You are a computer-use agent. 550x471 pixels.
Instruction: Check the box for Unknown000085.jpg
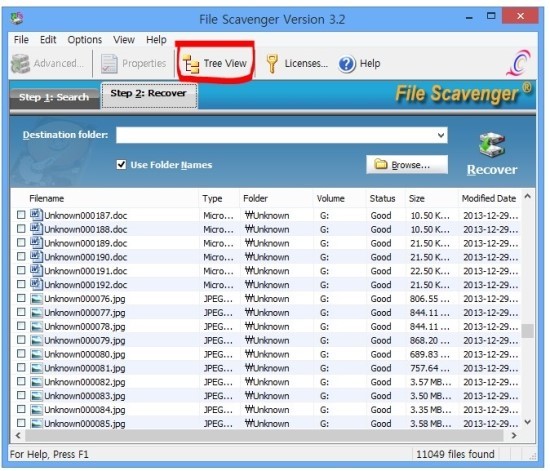tap(21, 423)
